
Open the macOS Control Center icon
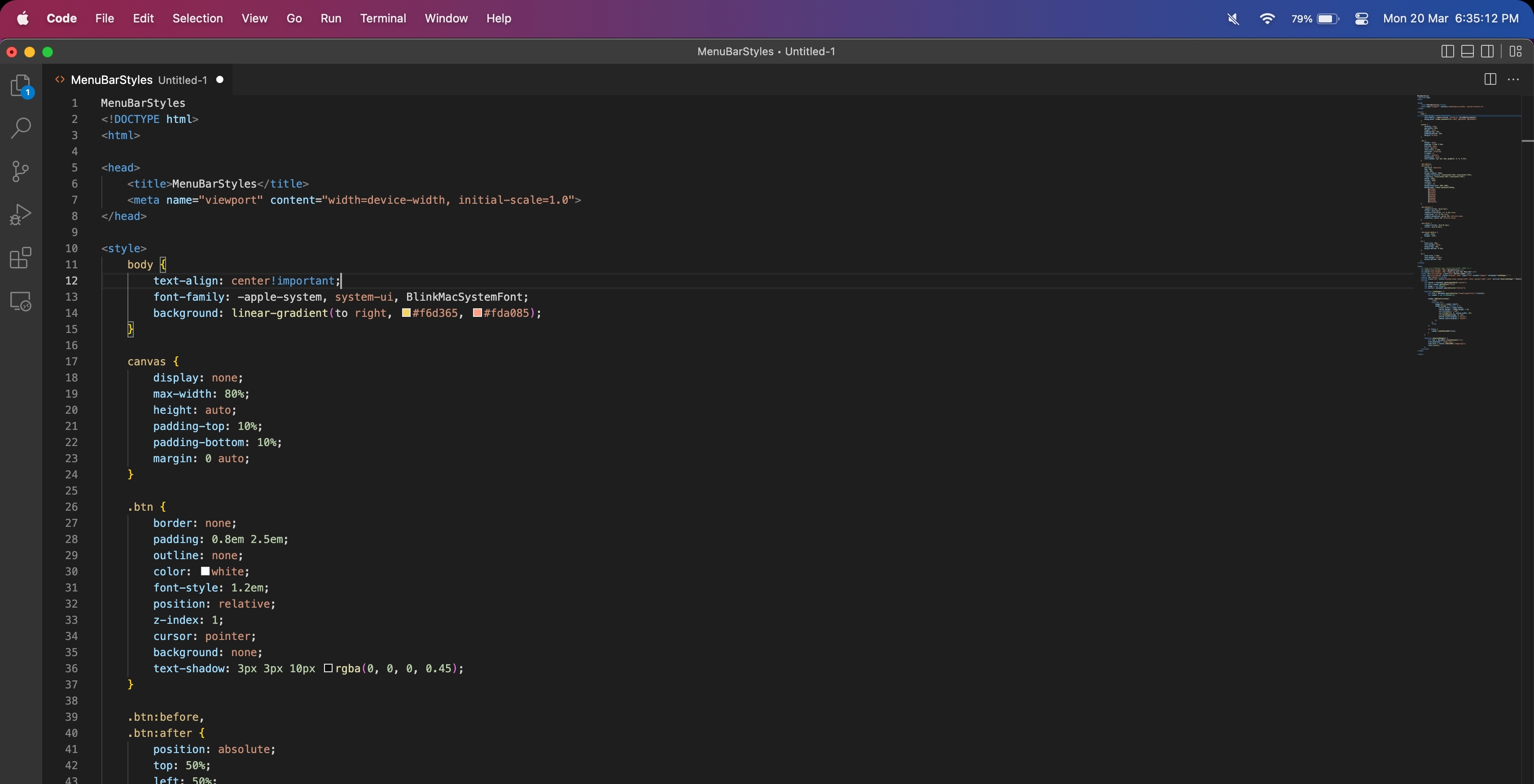1361,18
